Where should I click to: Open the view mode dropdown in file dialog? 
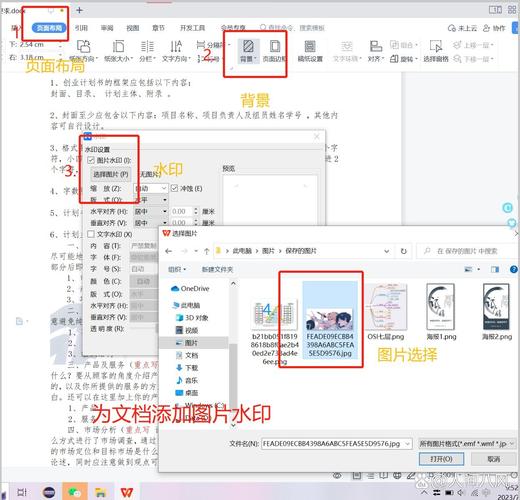pos(479,269)
